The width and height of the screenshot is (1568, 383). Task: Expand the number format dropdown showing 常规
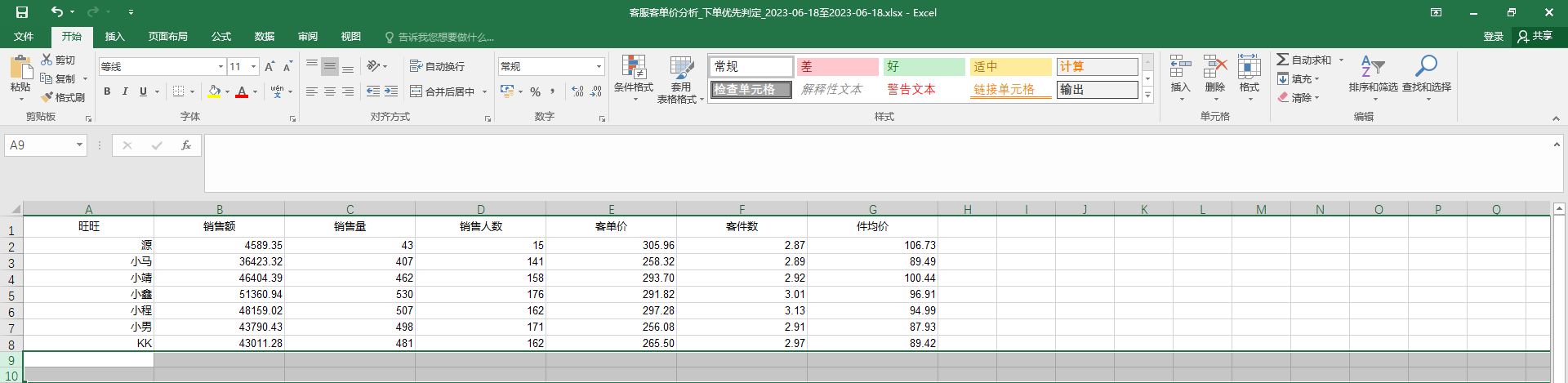(599, 66)
